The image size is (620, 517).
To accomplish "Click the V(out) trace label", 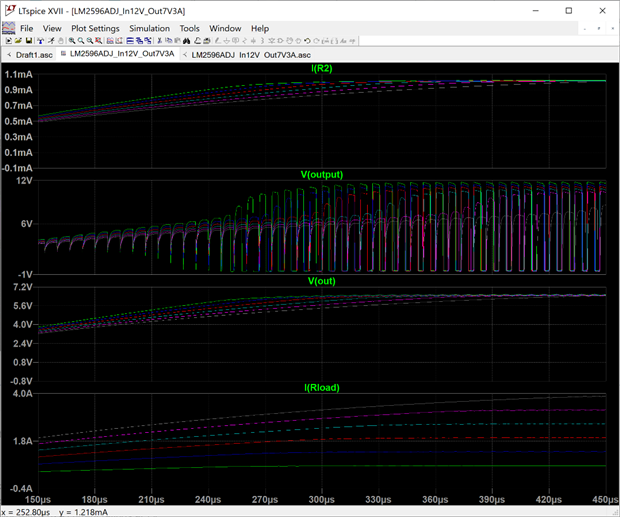I will (x=322, y=281).
